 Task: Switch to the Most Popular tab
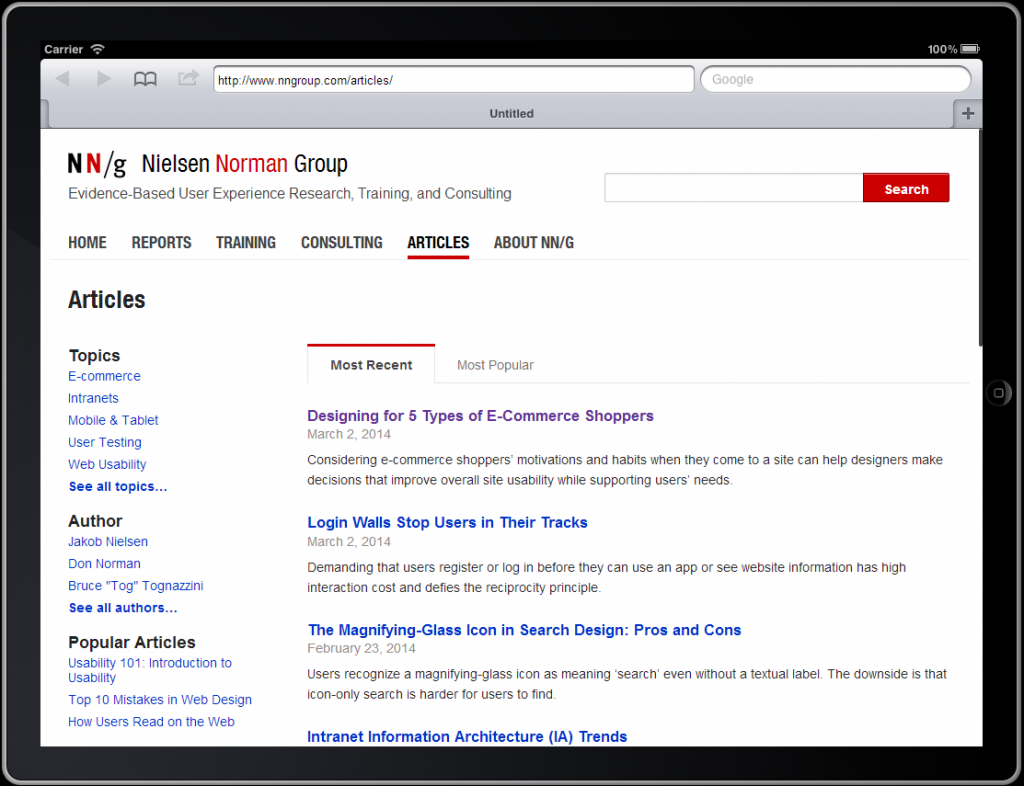pyautogui.click(x=495, y=365)
